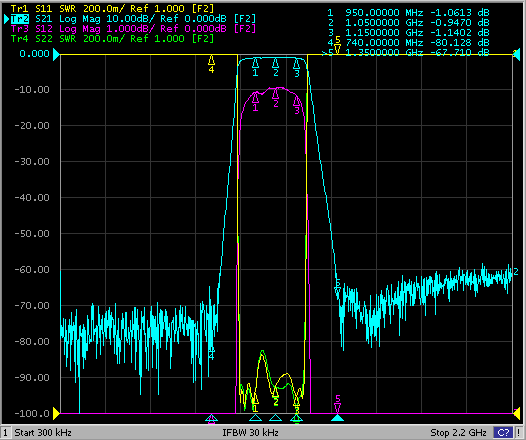
Task: Click the Start 300 kHz field
Action: (43, 433)
